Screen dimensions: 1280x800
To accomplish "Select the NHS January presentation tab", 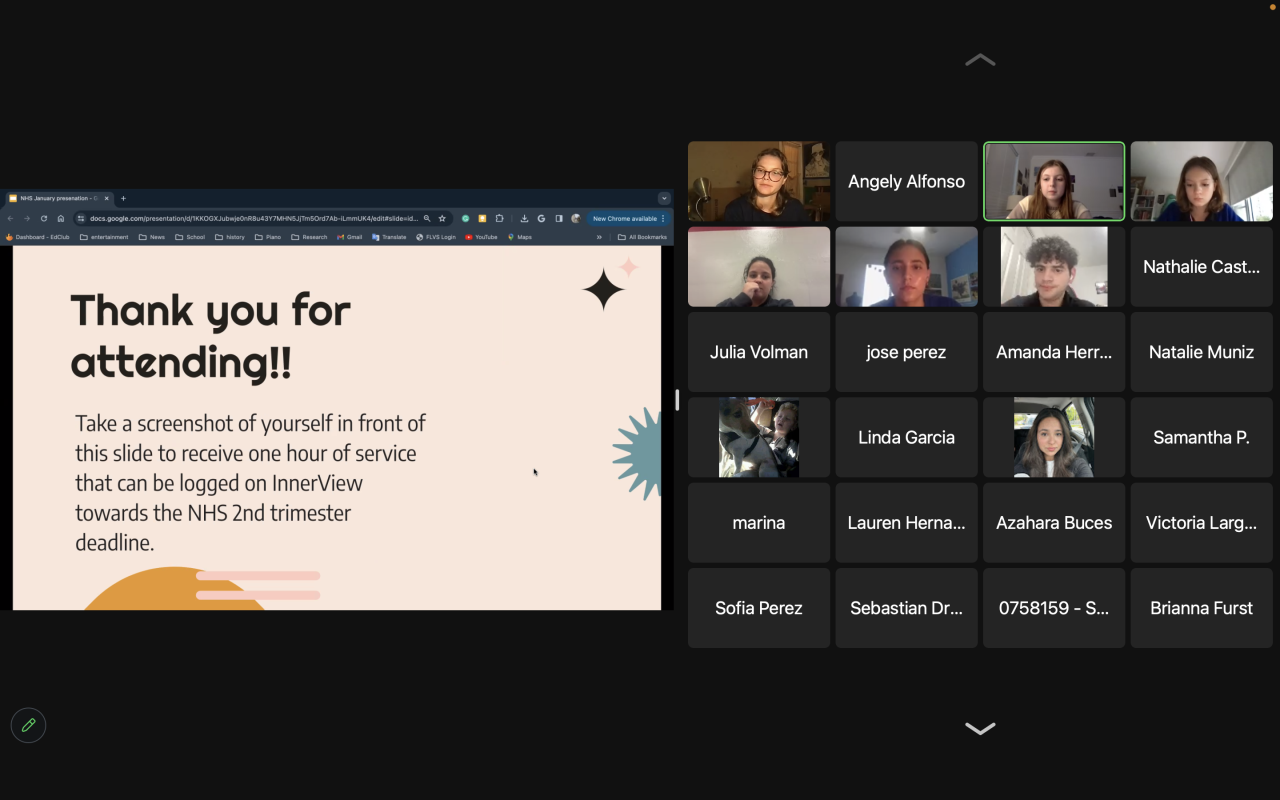I will tap(59, 198).
